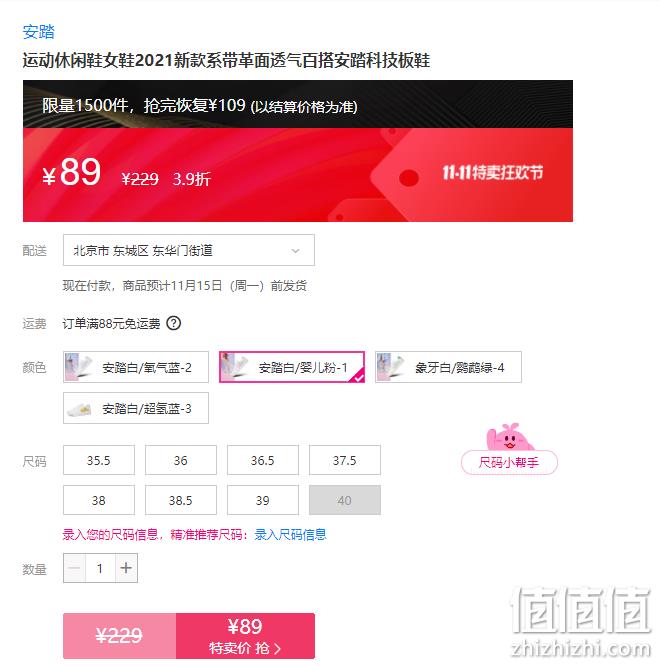Select the 象牙白/鹦鹉绿-4 color option
This screenshot has width=660, height=666.
[448, 367]
